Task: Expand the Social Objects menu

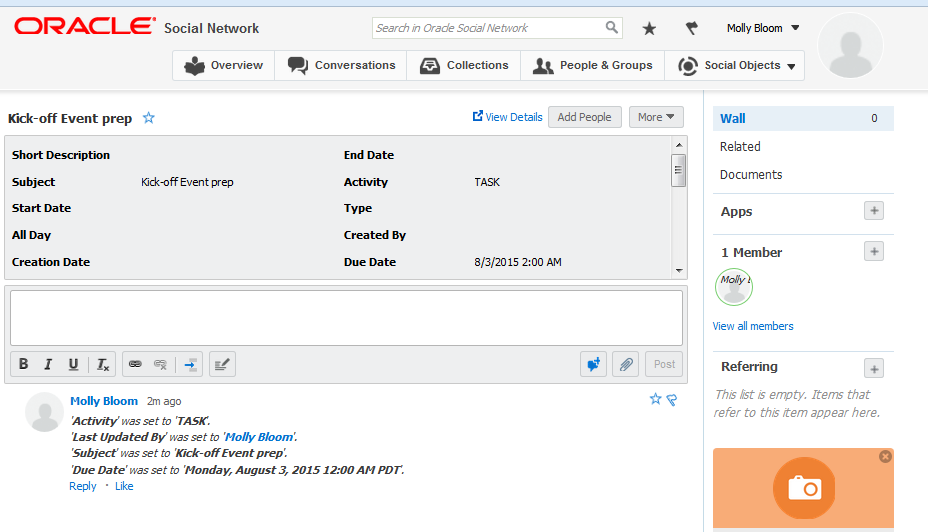Action: click(x=734, y=65)
